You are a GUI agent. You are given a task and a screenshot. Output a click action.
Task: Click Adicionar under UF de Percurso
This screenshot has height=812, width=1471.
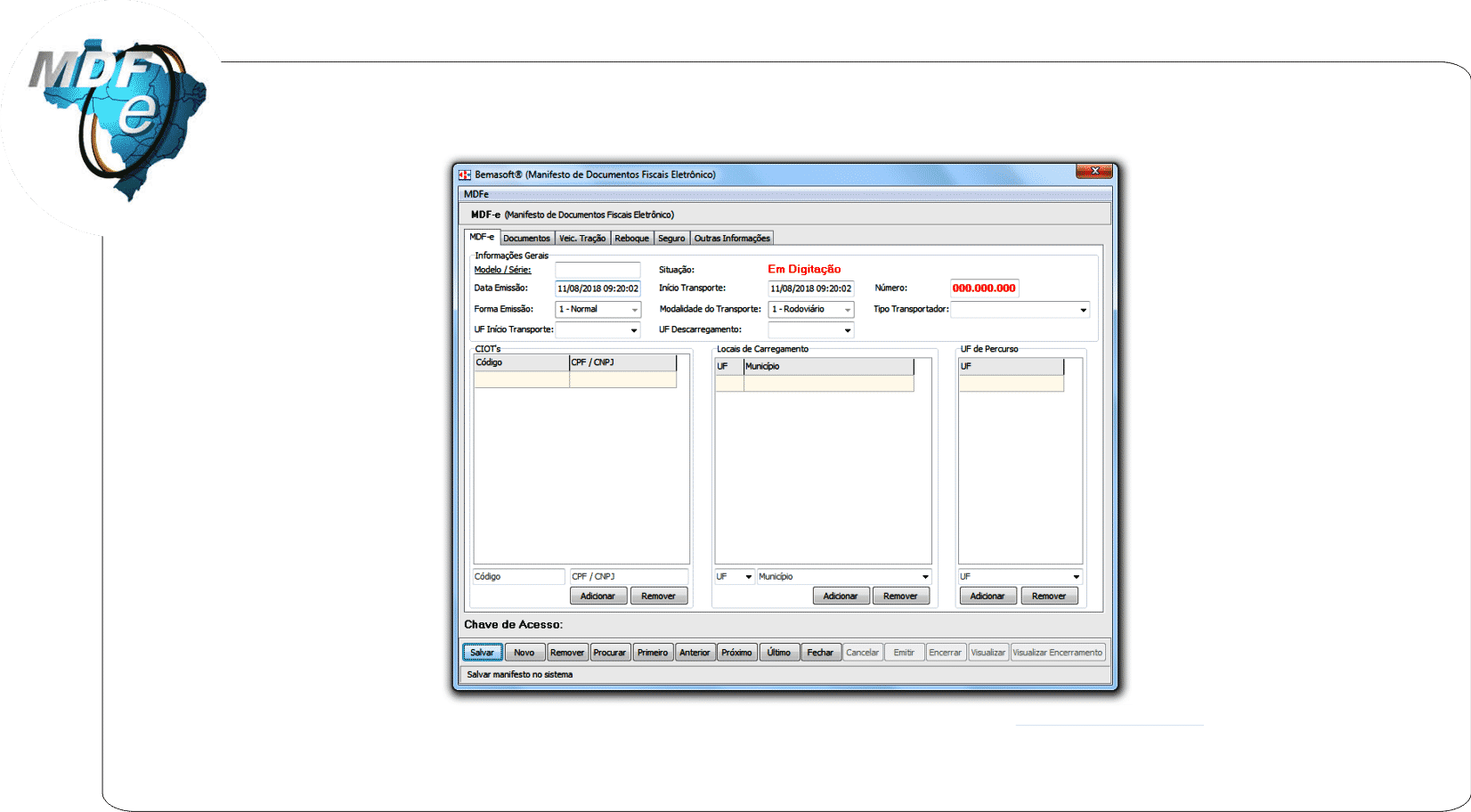point(987,596)
